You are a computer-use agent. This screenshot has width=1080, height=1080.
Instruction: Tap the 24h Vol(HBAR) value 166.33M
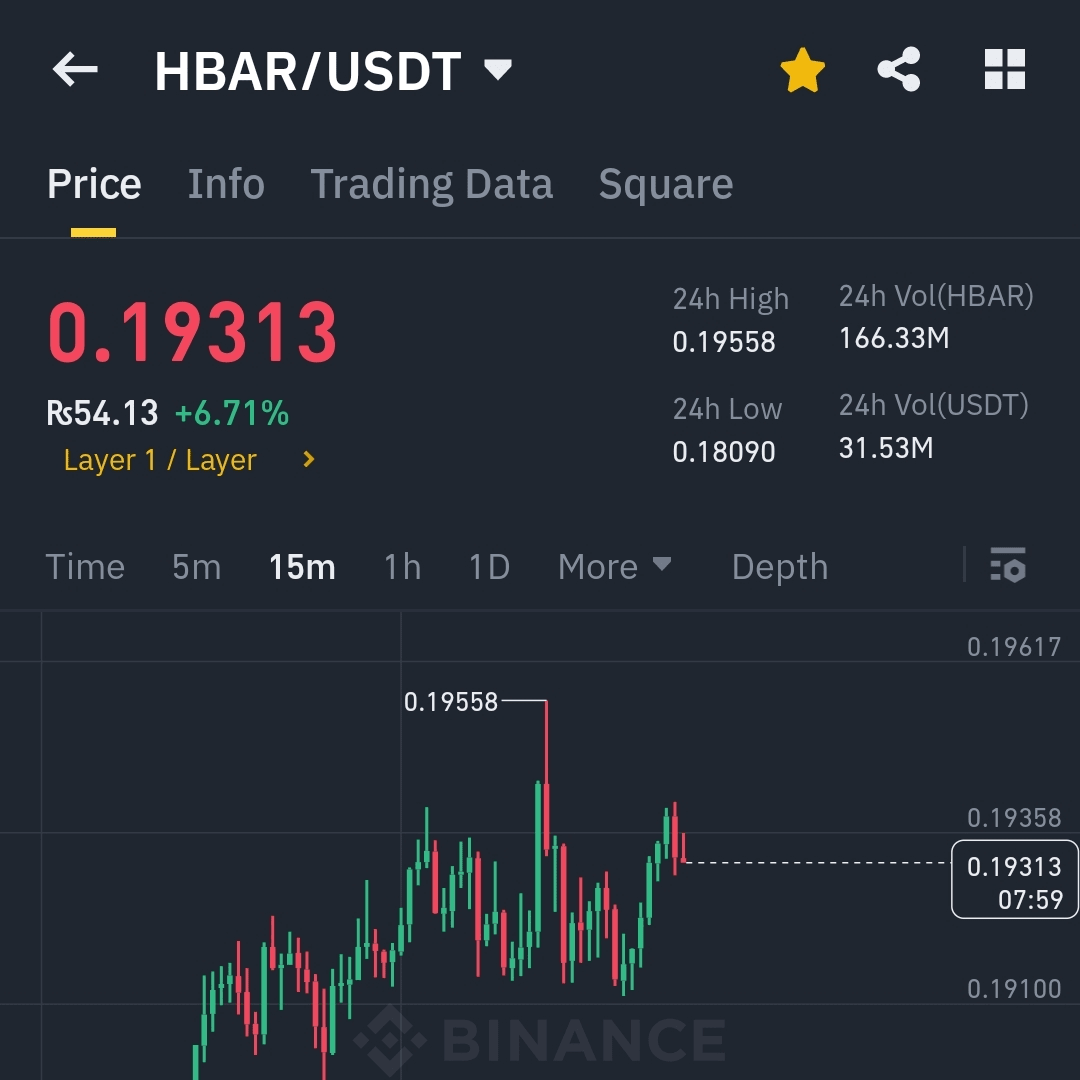(x=894, y=338)
